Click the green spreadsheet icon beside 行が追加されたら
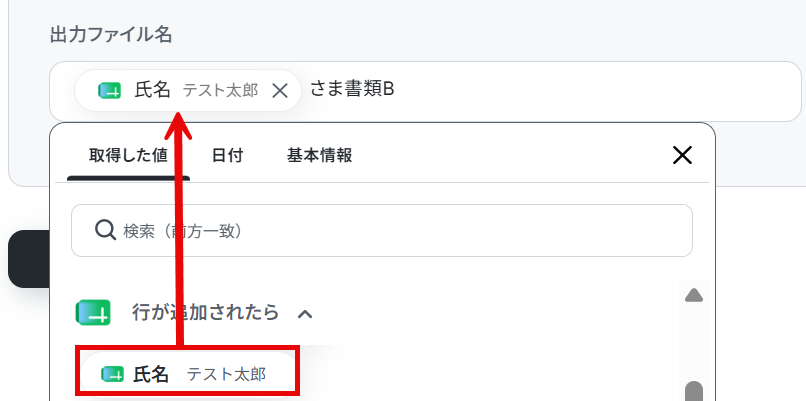This screenshot has height=401, width=806. [x=93, y=313]
